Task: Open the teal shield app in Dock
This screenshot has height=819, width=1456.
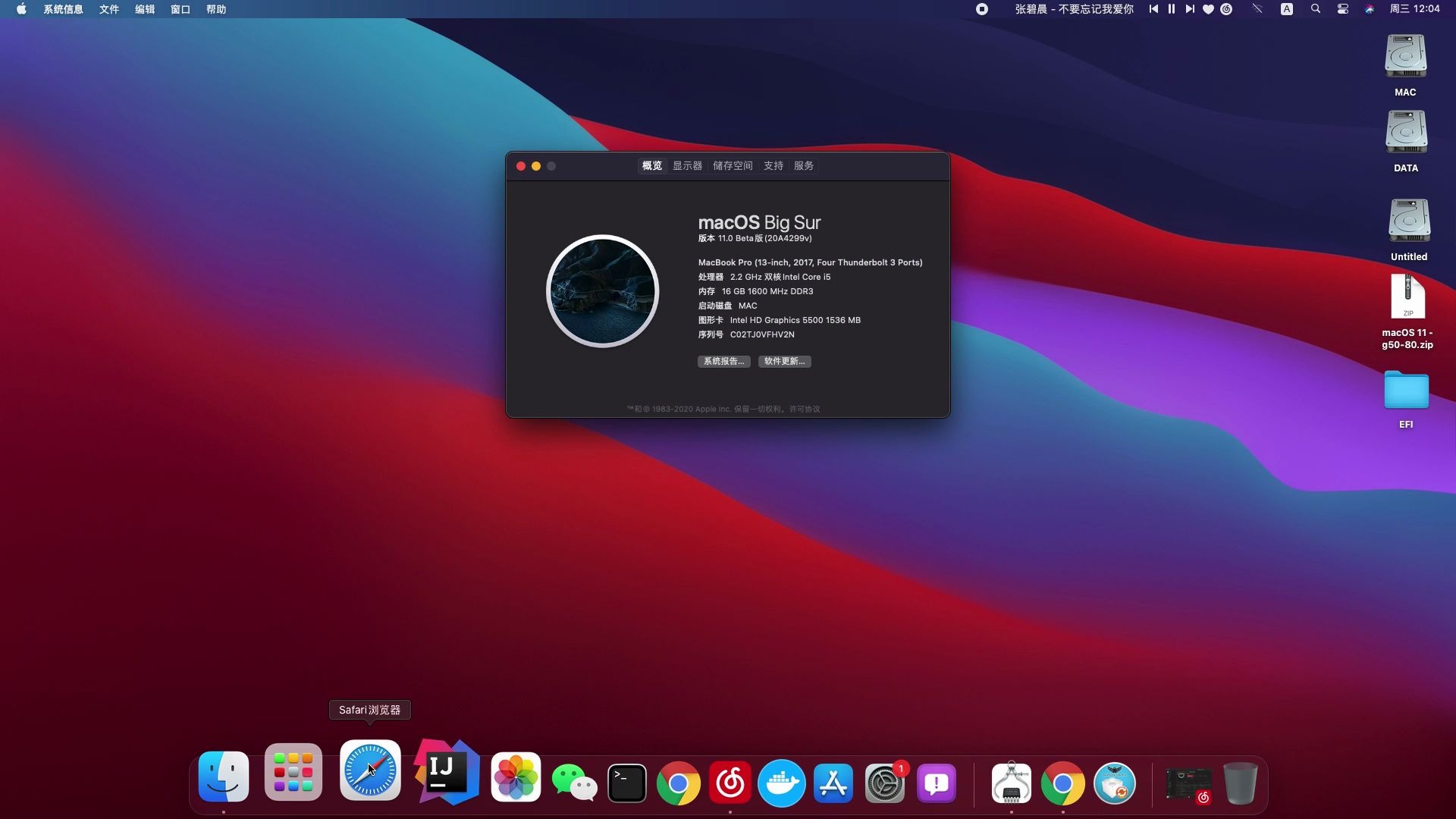Action: click(x=1115, y=783)
